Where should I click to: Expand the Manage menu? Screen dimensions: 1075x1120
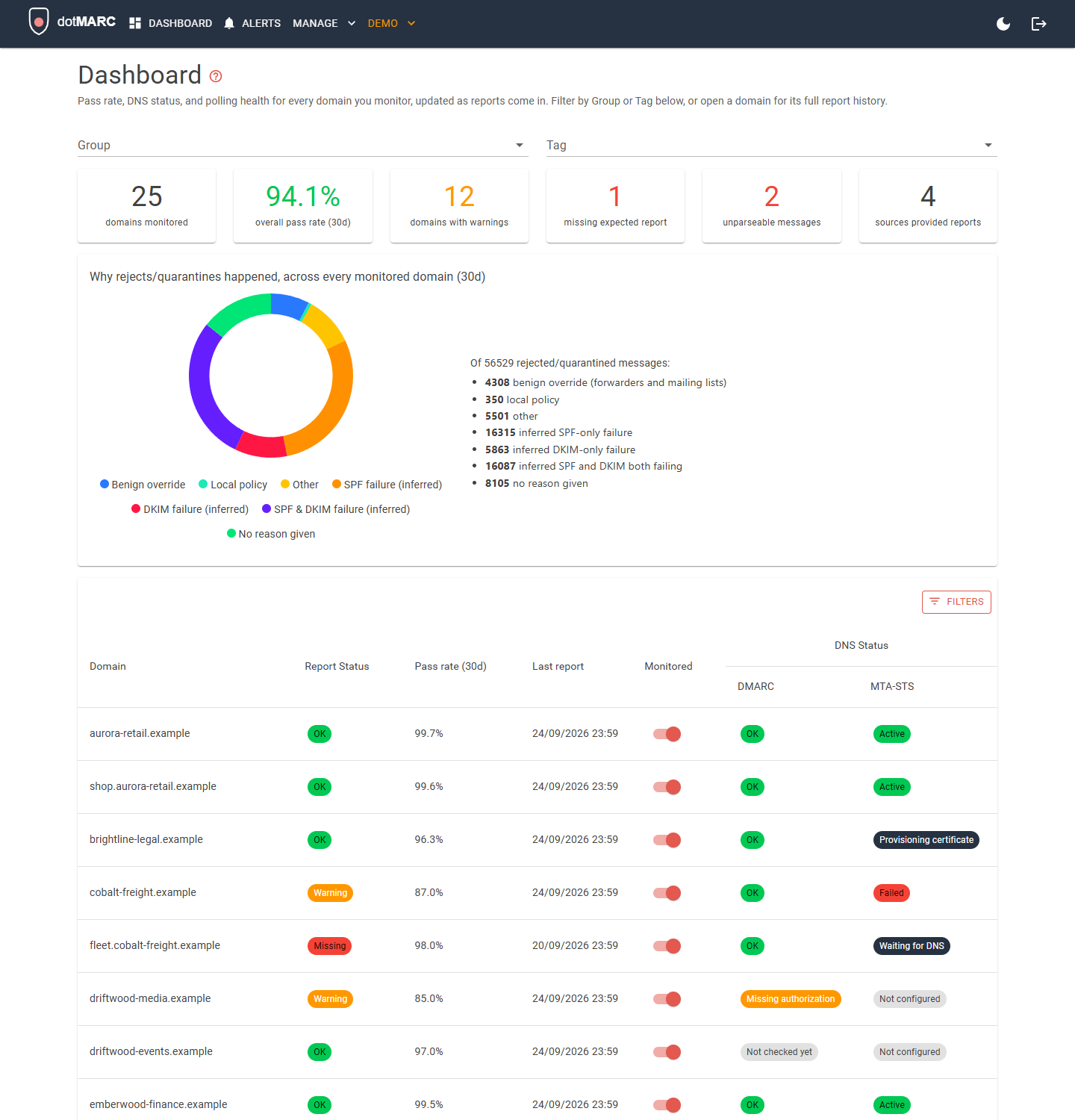[x=324, y=23]
